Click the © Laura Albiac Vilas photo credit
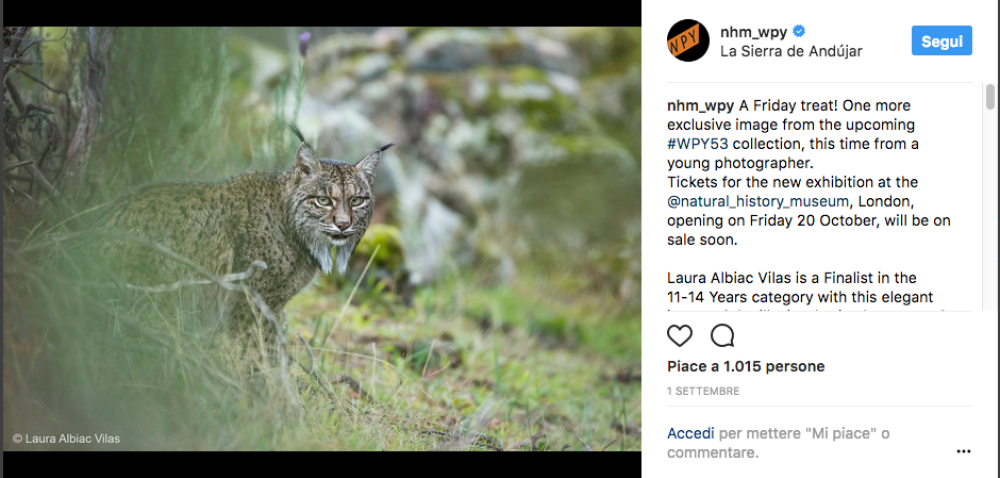The width and height of the screenshot is (1000, 478). 66,438
